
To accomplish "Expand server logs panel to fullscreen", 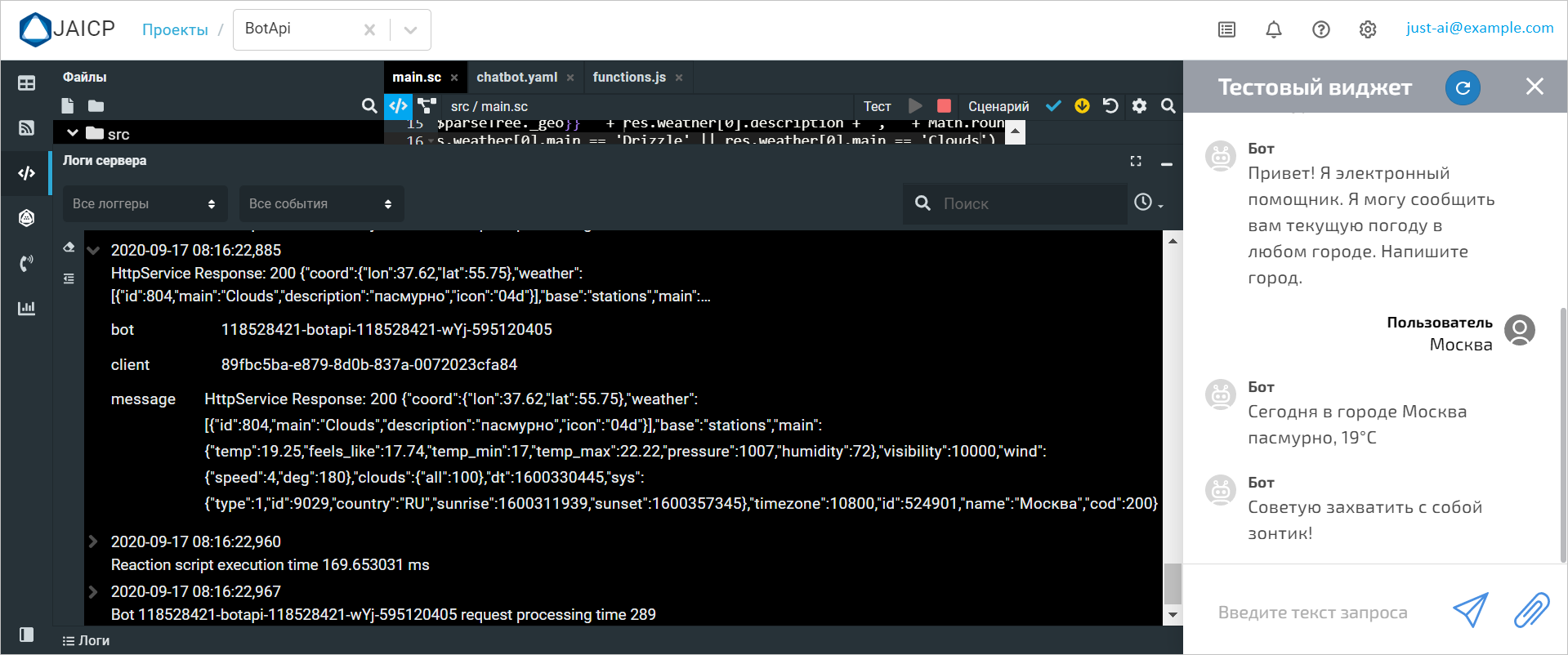I will [x=1136, y=162].
